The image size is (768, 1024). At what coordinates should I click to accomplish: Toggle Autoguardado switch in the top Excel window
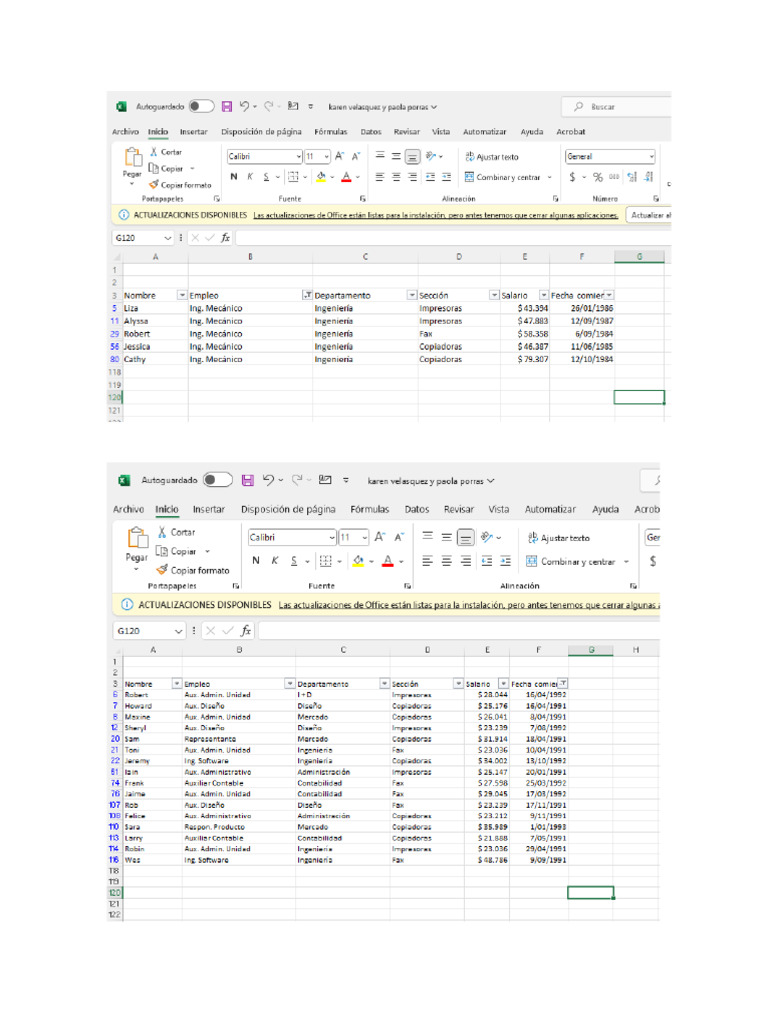click(201, 106)
